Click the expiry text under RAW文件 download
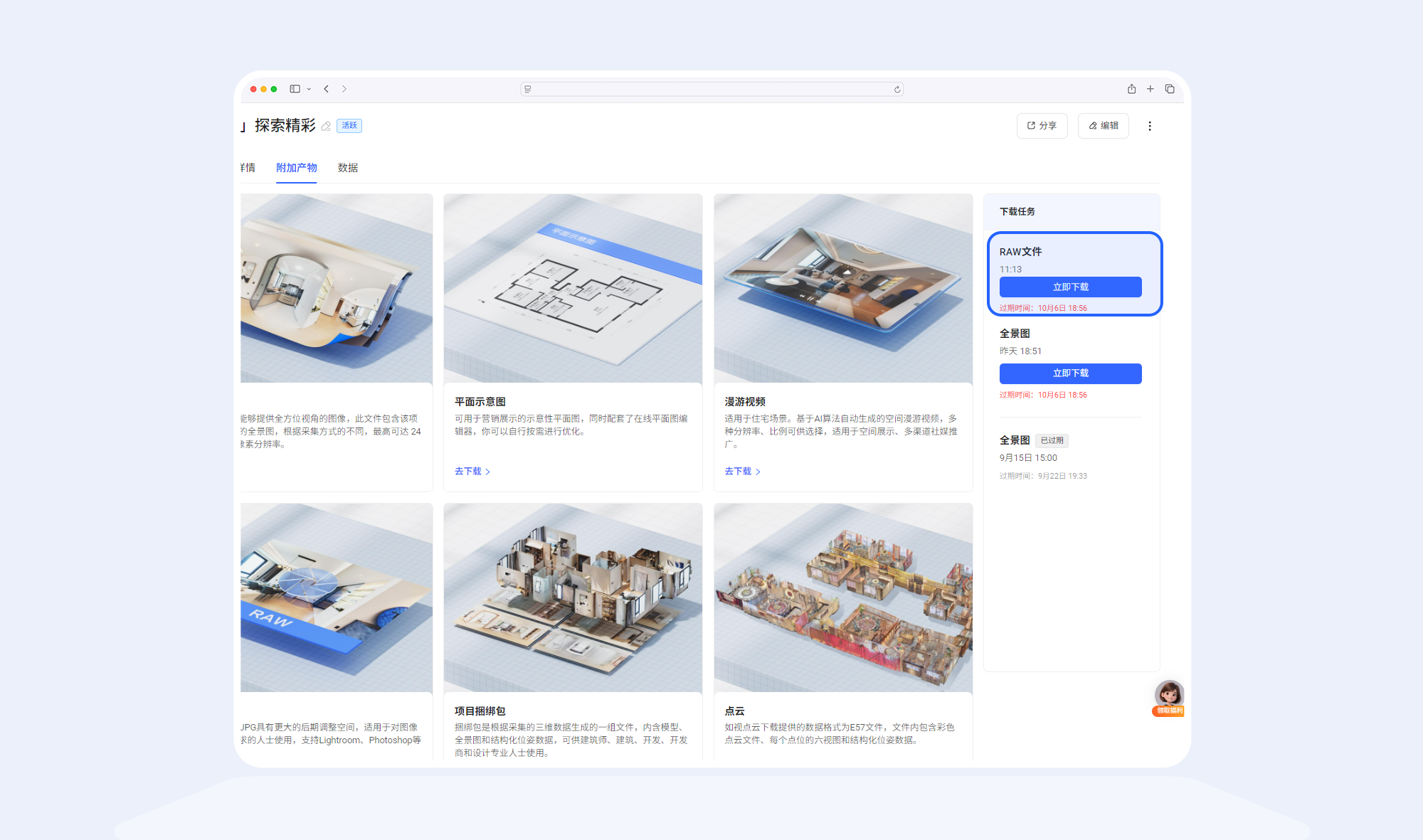1423x840 pixels. [1043, 308]
